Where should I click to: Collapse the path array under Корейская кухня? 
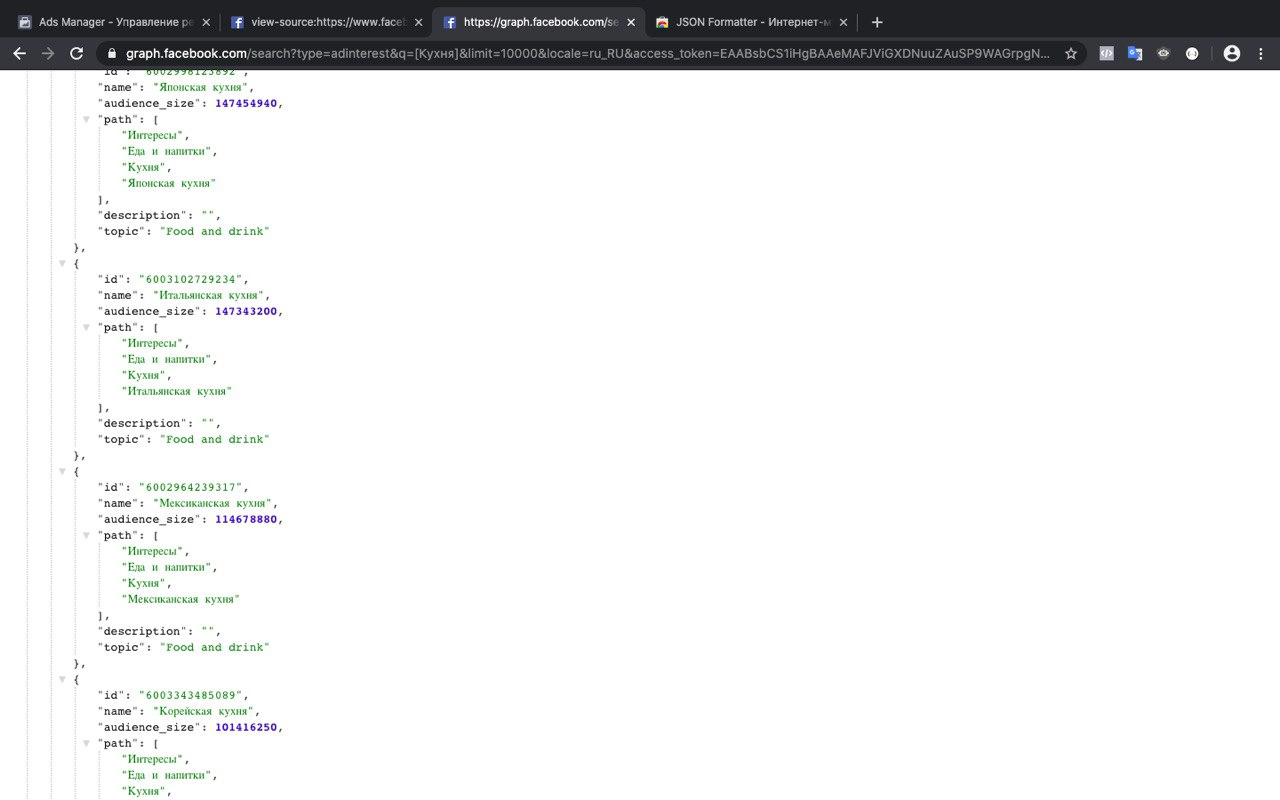click(x=87, y=743)
